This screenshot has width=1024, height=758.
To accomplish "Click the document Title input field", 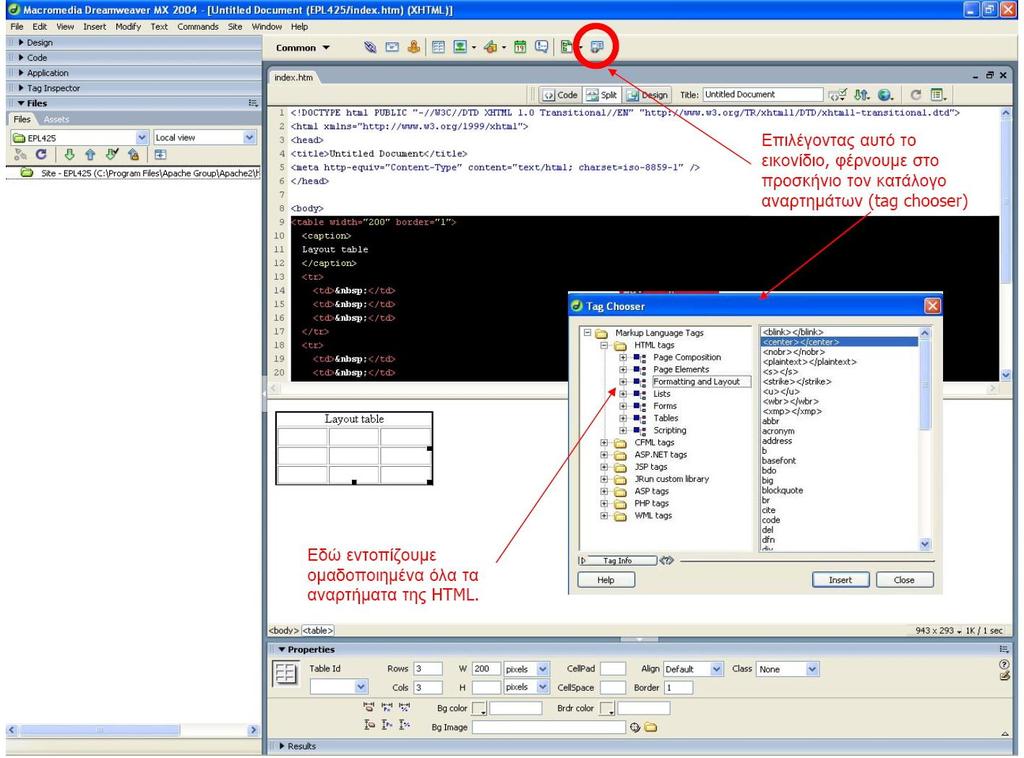I will tap(762, 95).
